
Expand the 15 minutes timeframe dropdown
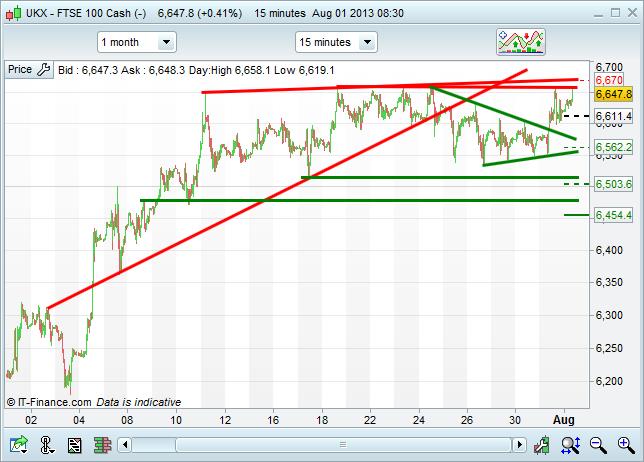click(368, 42)
